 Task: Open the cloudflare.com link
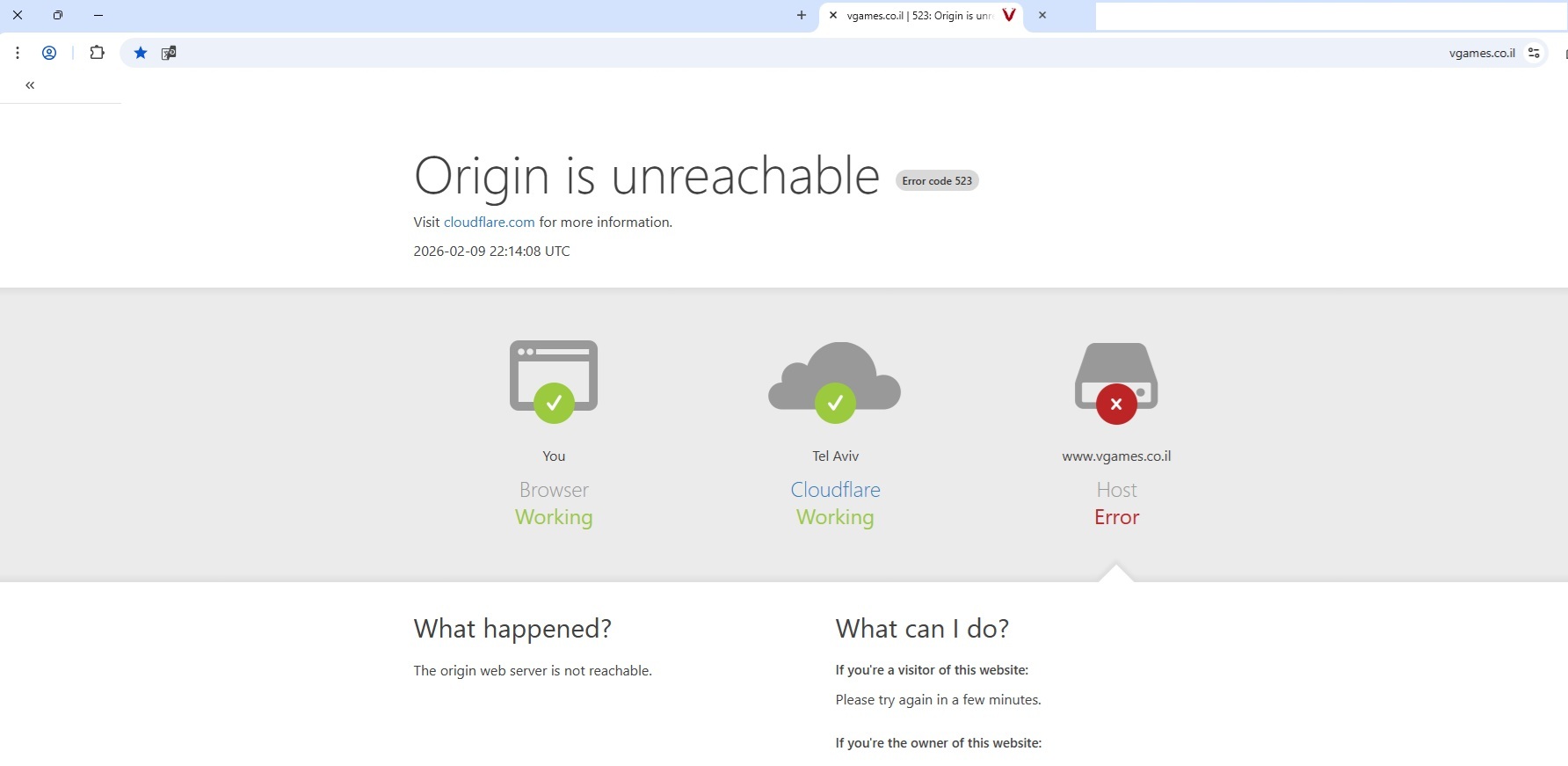(x=489, y=223)
